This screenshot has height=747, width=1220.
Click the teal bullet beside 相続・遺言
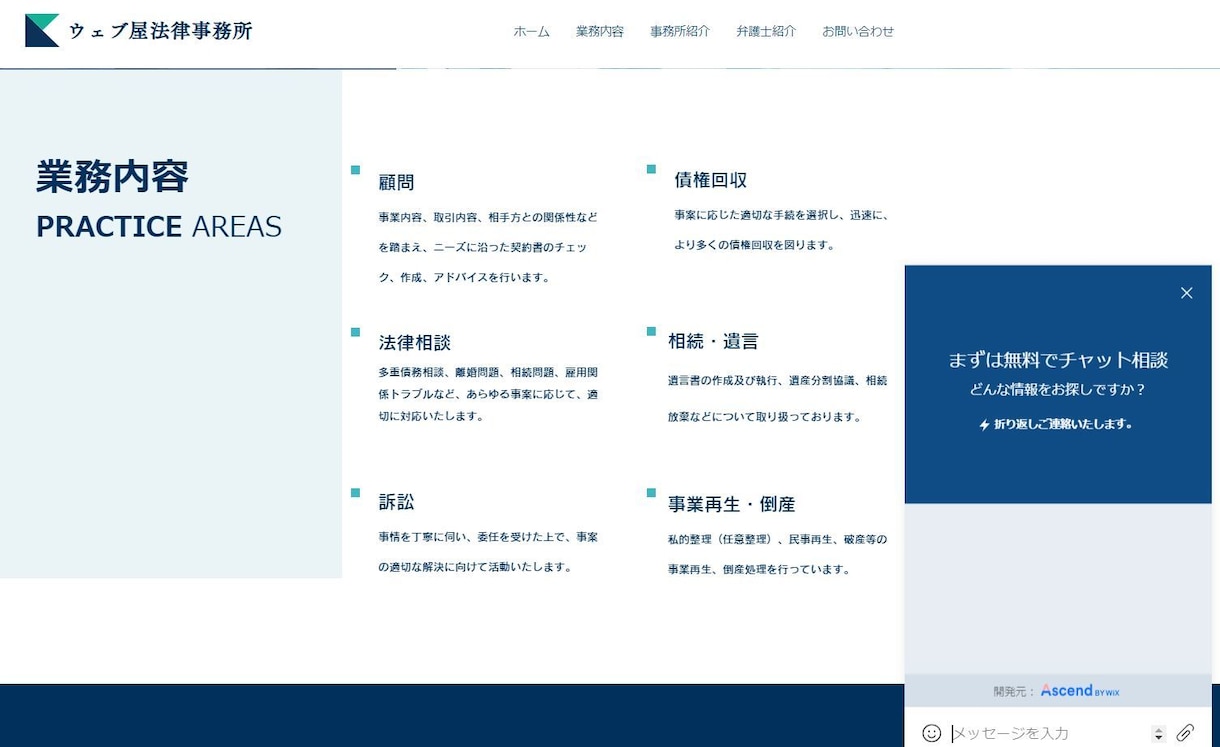tap(651, 331)
